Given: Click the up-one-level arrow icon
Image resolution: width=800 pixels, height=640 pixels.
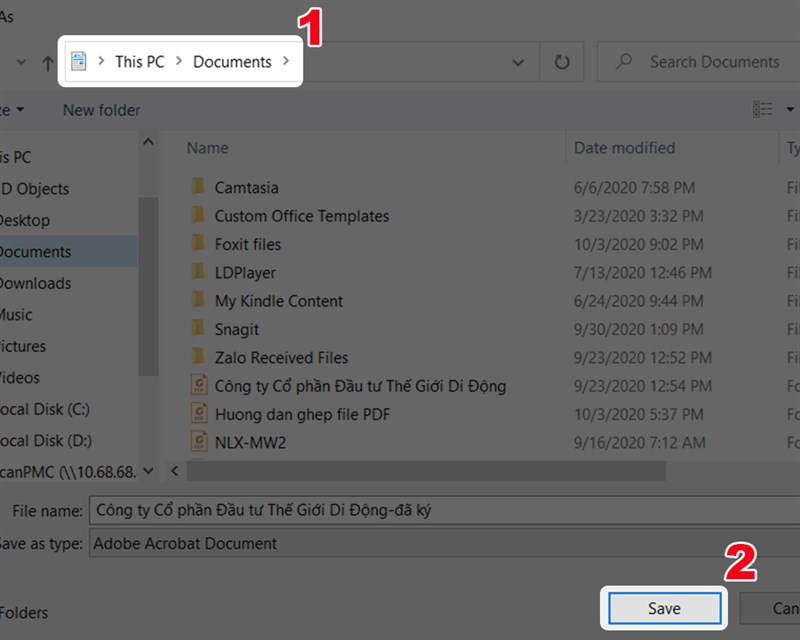Looking at the screenshot, I should pyautogui.click(x=48, y=61).
